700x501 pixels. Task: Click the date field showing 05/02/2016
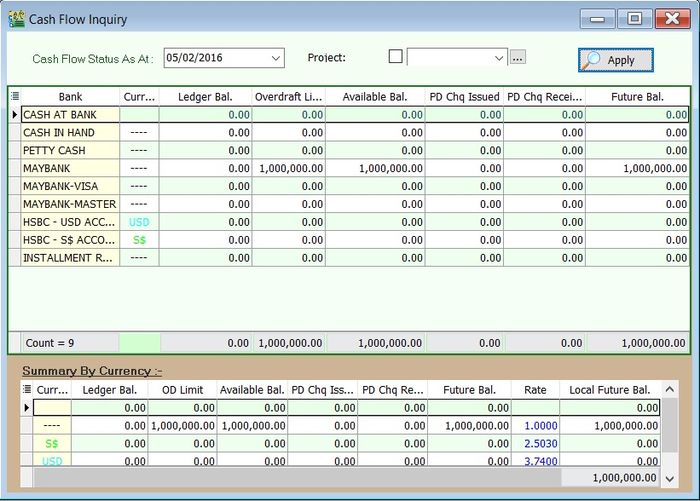(x=215, y=58)
